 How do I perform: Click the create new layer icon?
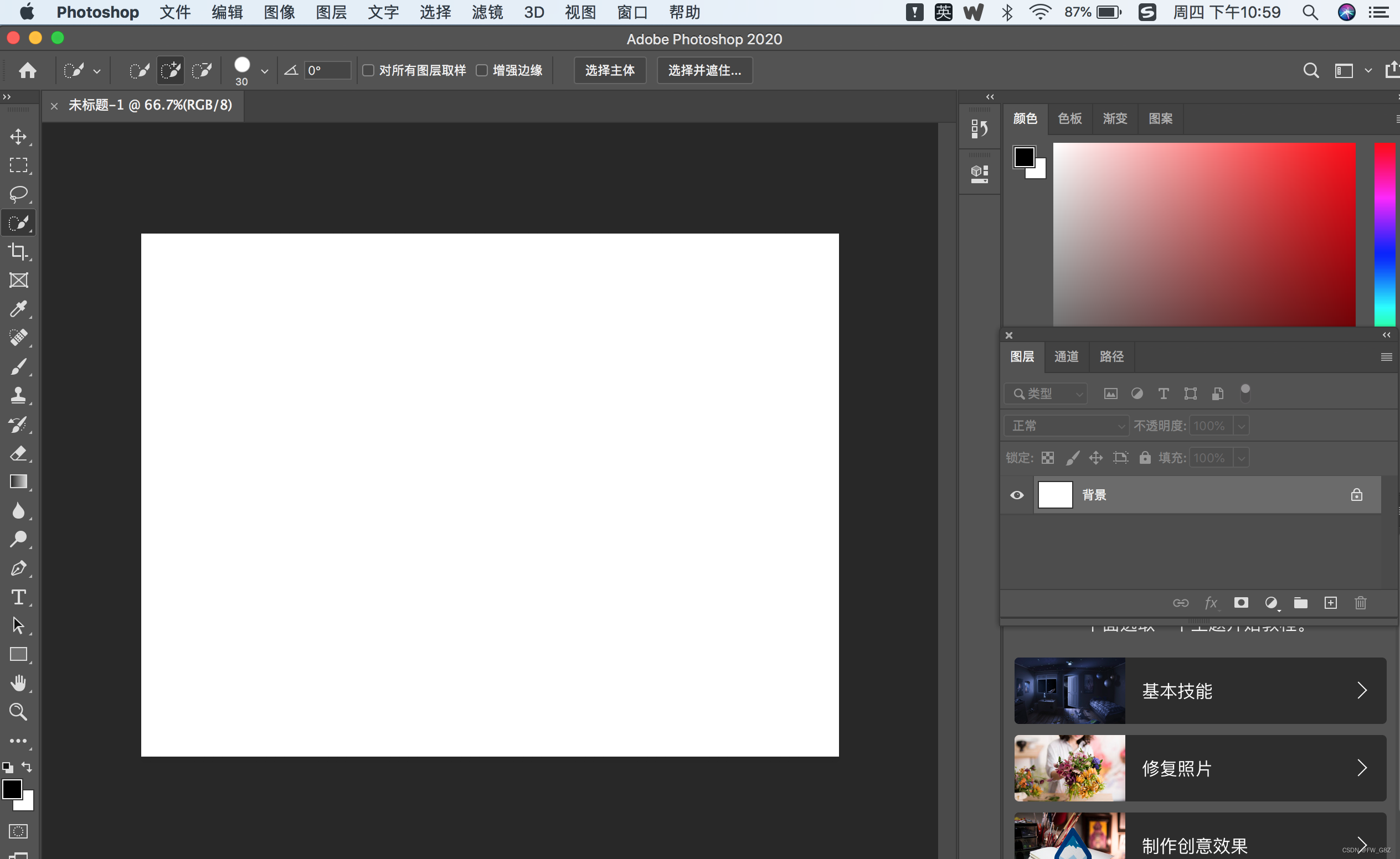1330,603
